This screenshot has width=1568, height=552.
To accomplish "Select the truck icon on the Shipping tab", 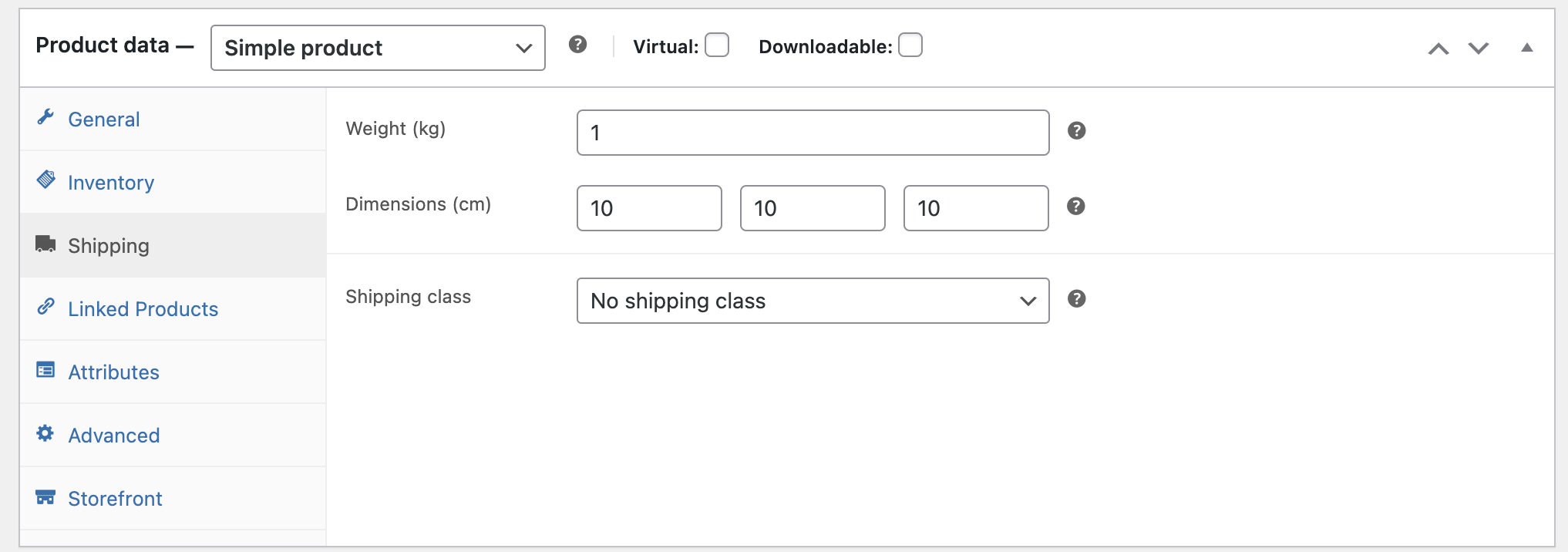I will coord(45,244).
